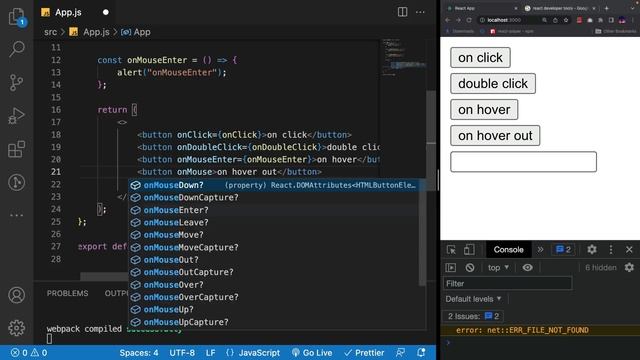Viewport: 640px width, 360px height.
Task: Select onMouseMoveCapture? suggestion
Action: tap(273, 247)
